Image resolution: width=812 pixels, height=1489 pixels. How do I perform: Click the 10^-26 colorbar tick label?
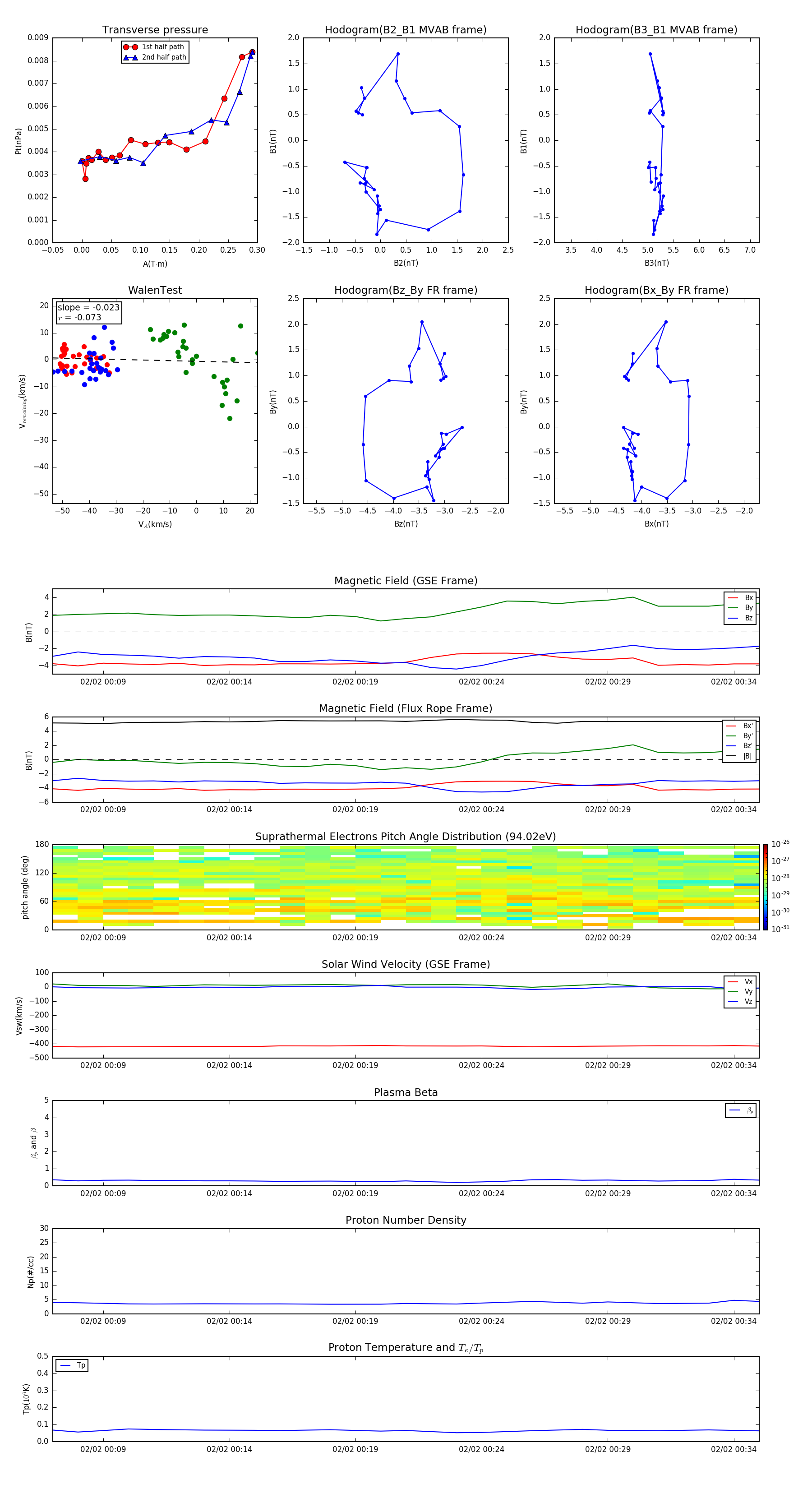780,844
